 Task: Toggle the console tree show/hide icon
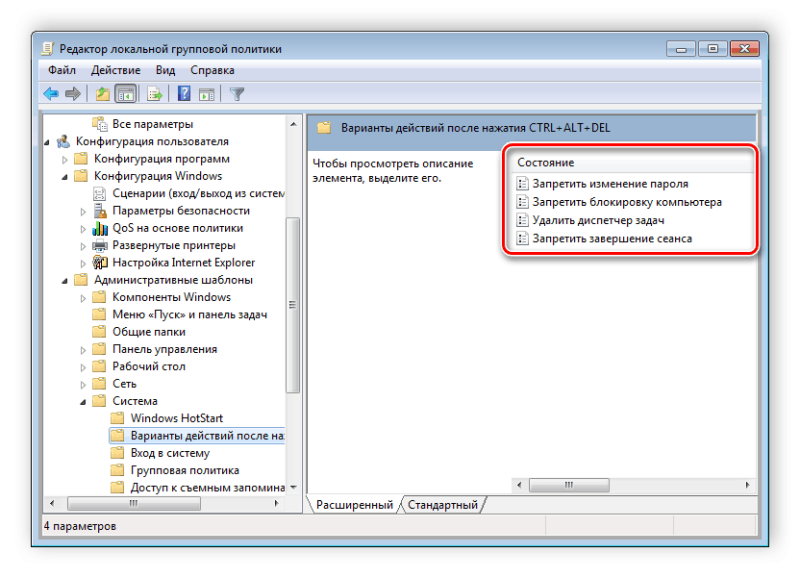click(x=126, y=94)
